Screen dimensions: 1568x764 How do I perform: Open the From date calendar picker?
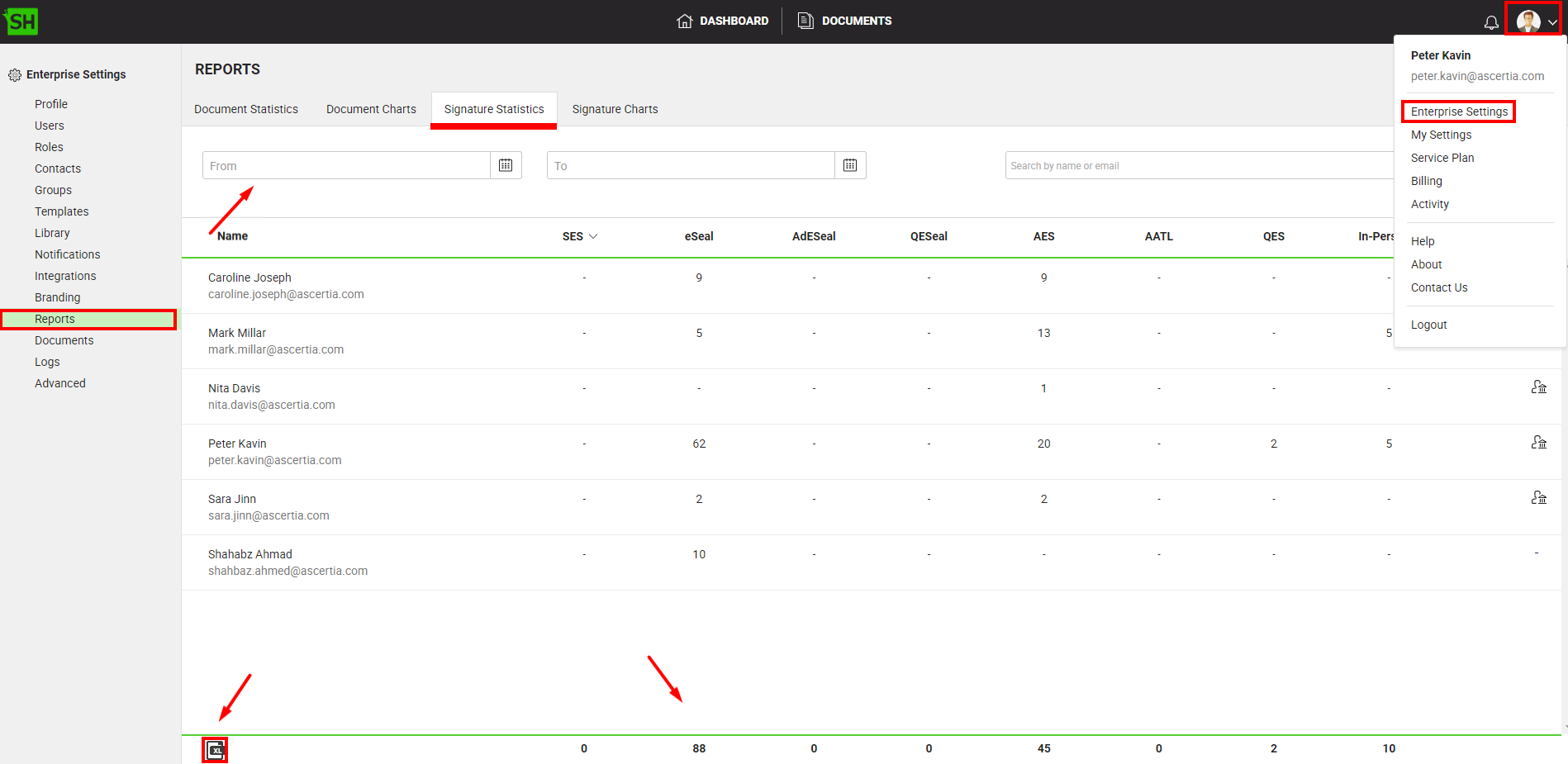[506, 165]
